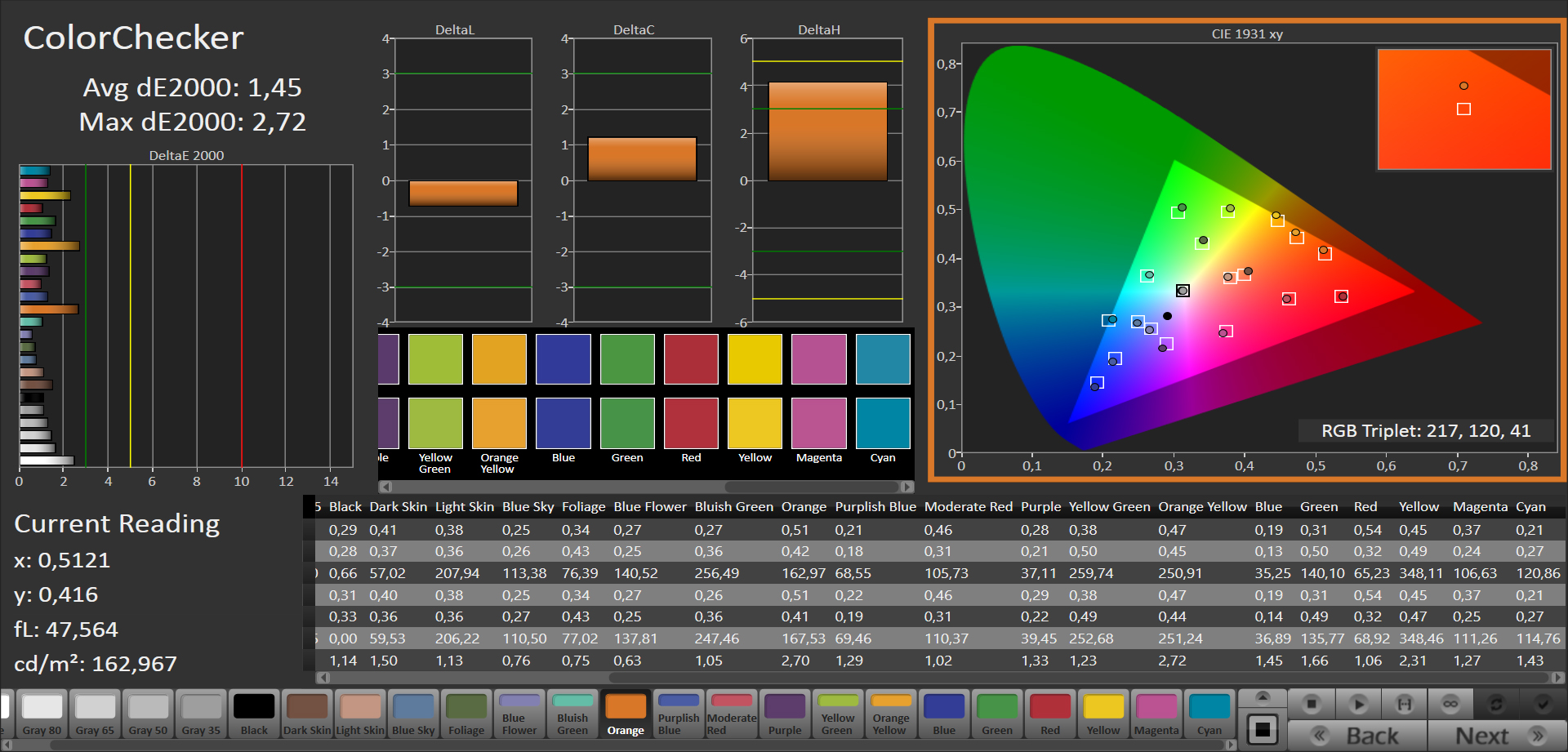Select the Gray 35 patch
This screenshot has height=752, width=1568.
click(201, 714)
